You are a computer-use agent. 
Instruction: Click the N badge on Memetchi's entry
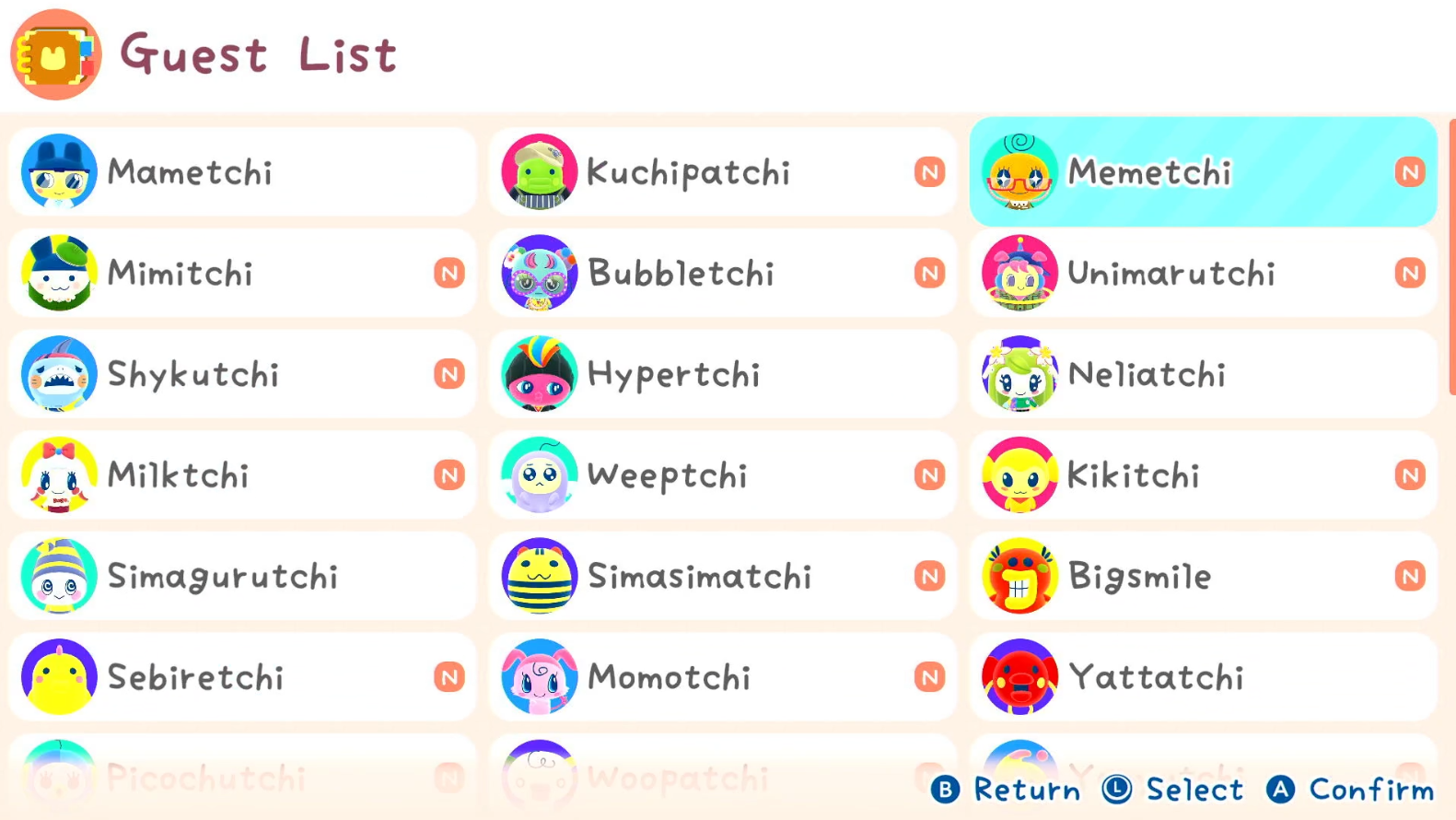point(1410,172)
